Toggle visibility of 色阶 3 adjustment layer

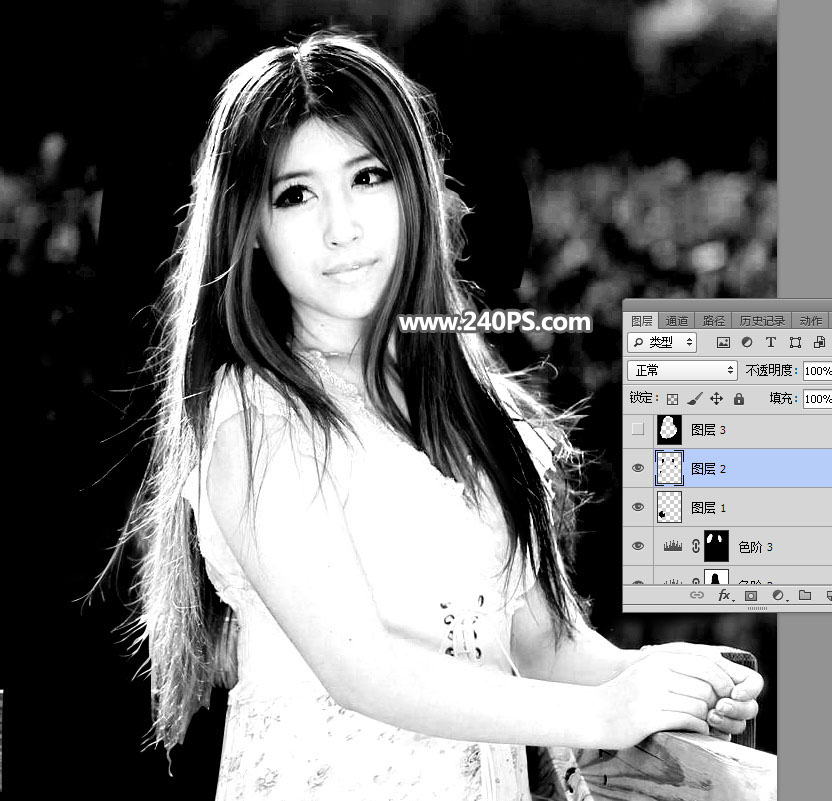(638, 546)
